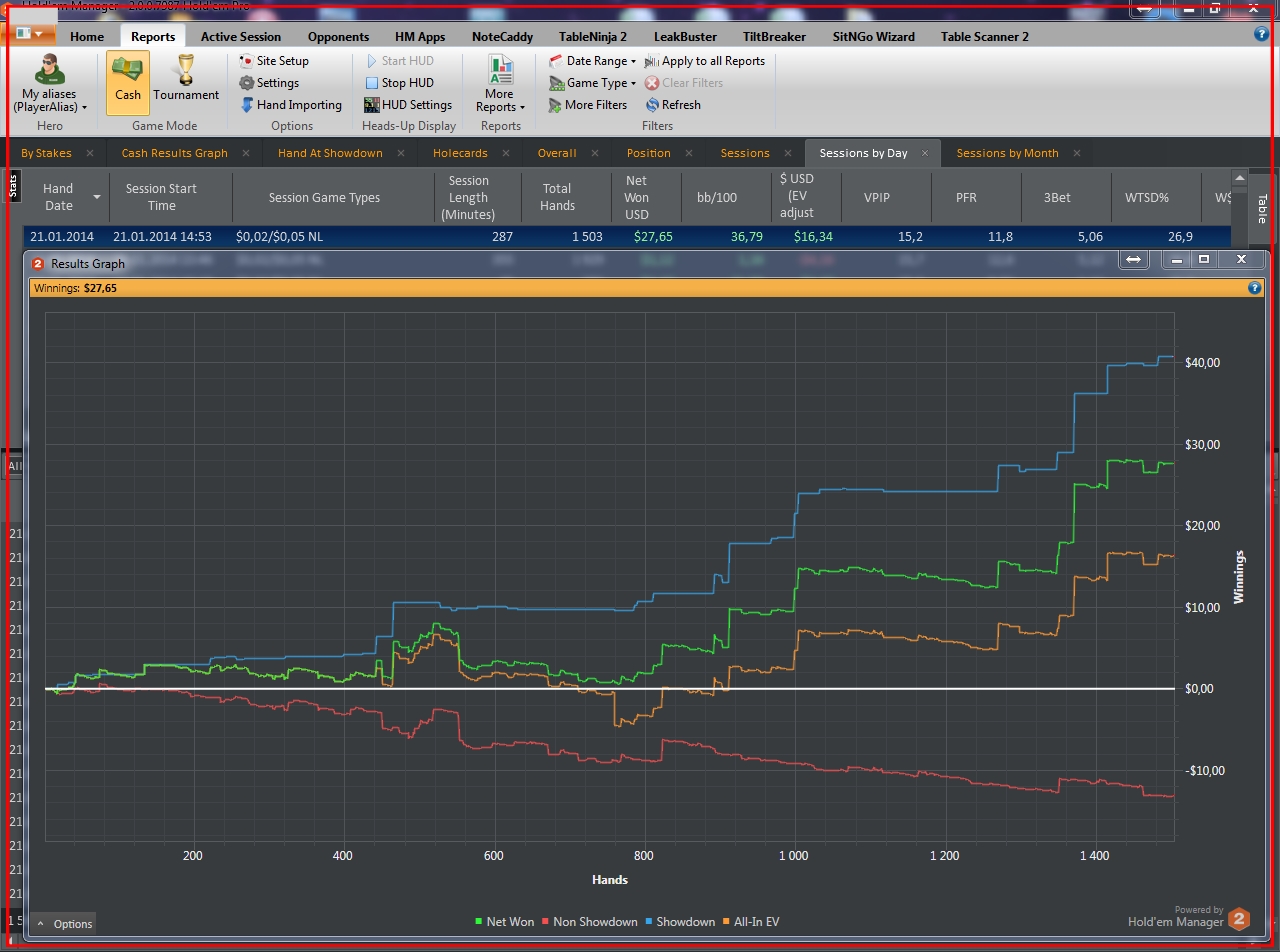Toggle Net Won legend series

tap(504, 922)
